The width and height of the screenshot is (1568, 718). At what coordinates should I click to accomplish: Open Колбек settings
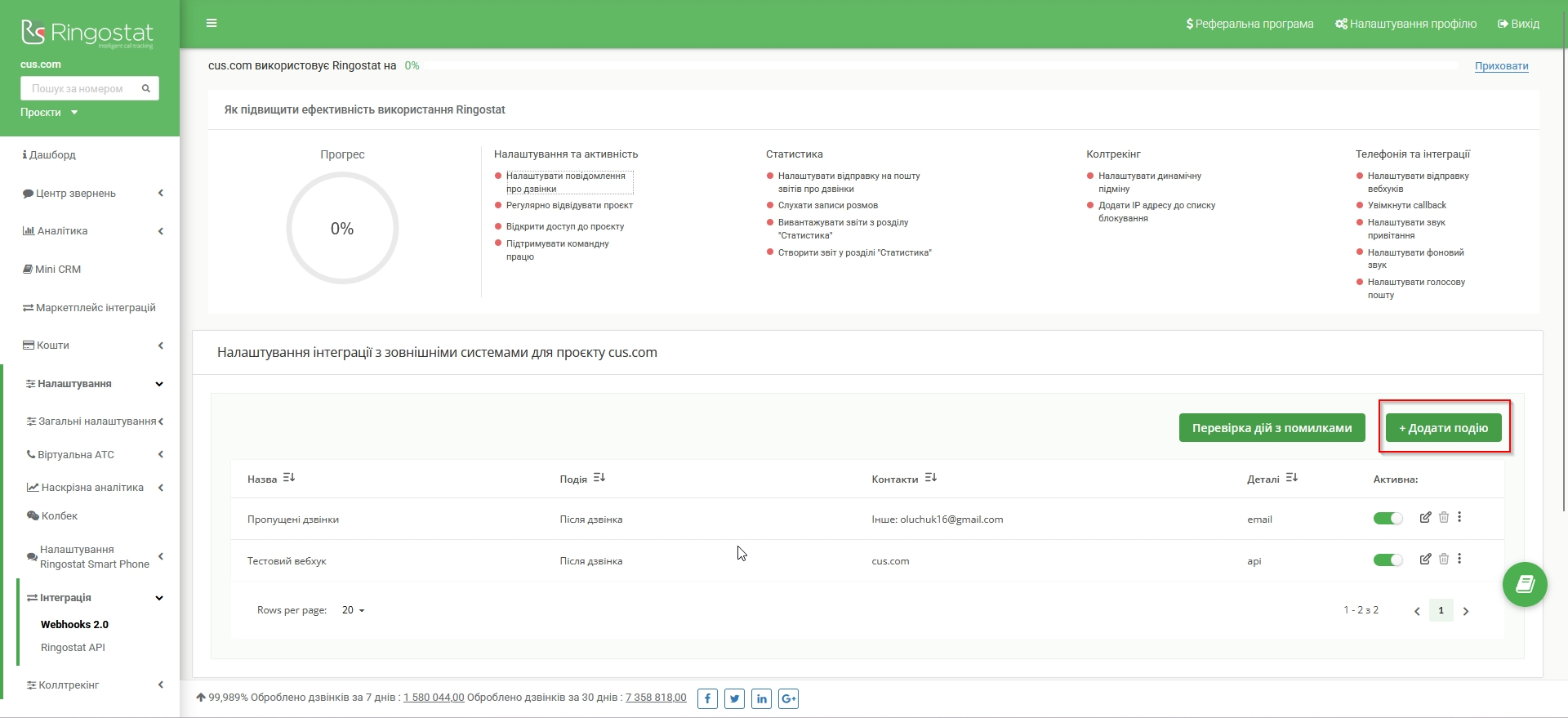52,515
